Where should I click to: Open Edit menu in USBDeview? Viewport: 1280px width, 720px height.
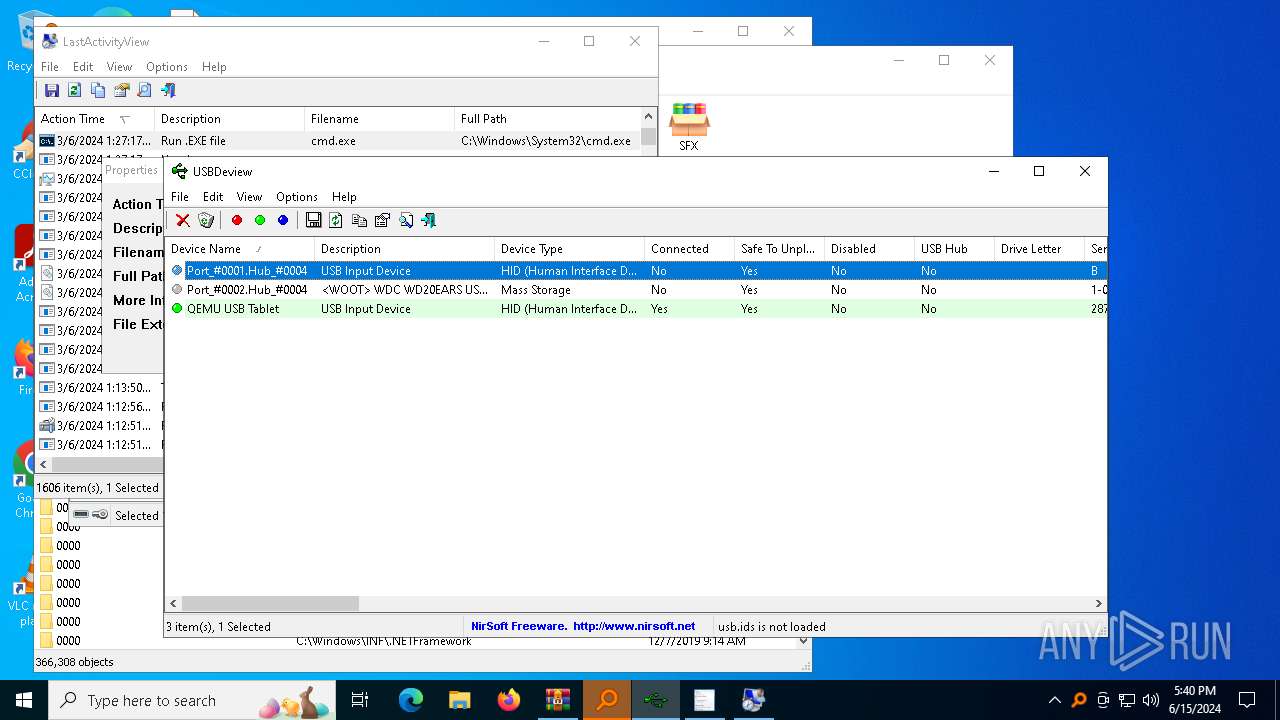tap(213, 197)
